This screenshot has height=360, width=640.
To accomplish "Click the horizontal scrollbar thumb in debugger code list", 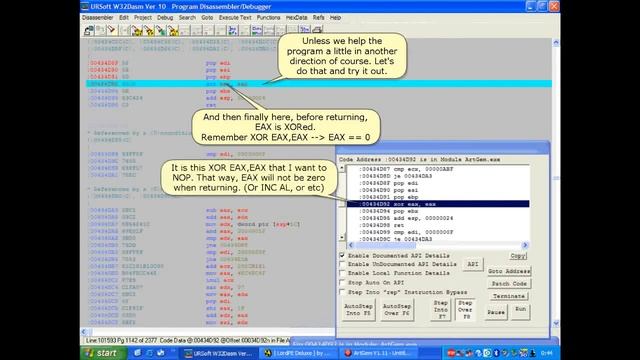I will click(x=386, y=245).
